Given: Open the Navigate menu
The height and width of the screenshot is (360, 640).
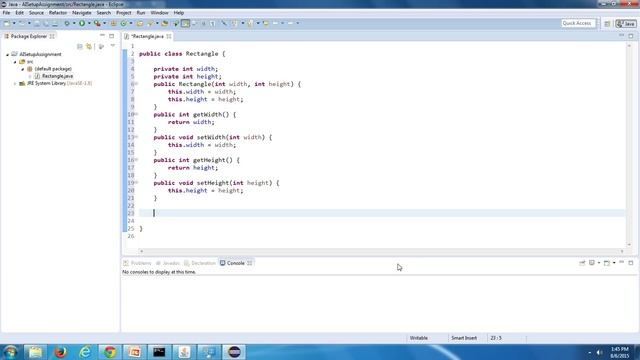Looking at the screenshot, I should 82,13.
